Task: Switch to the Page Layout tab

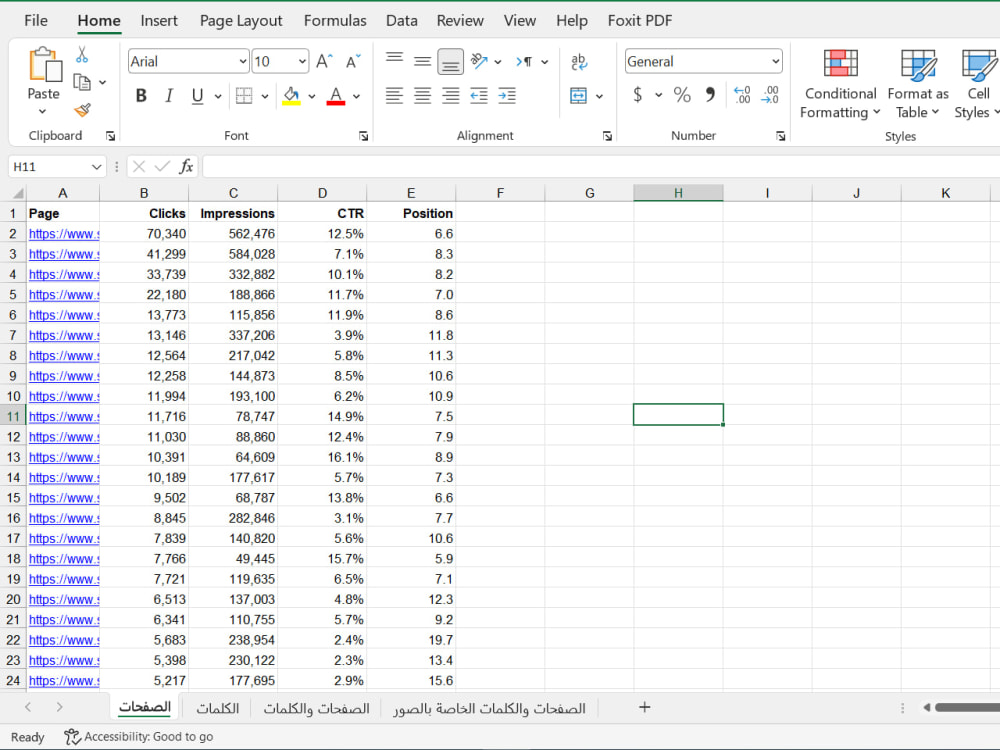Action: click(241, 20)
